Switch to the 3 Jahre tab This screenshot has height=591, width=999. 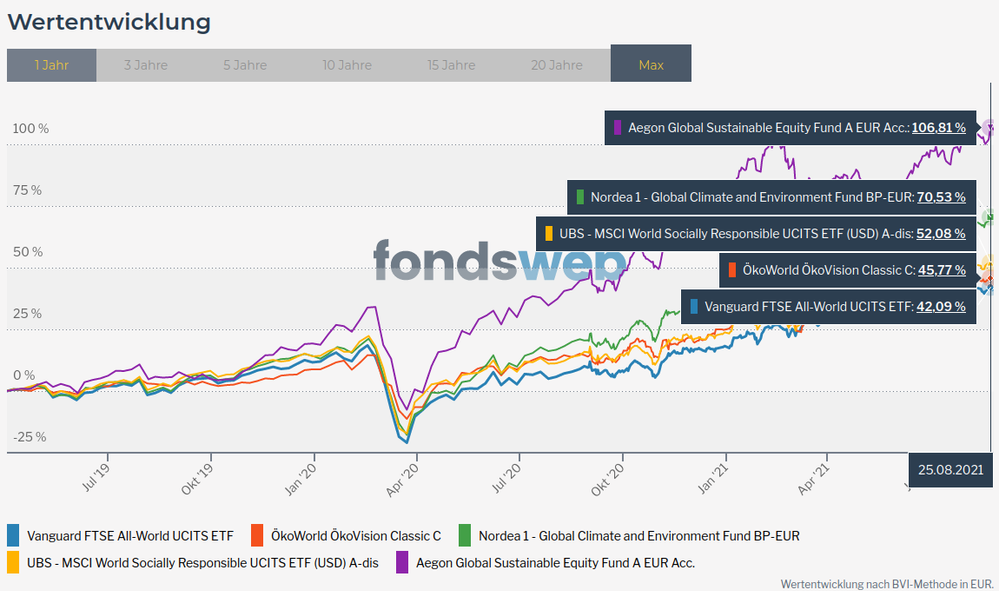point(146,65)
